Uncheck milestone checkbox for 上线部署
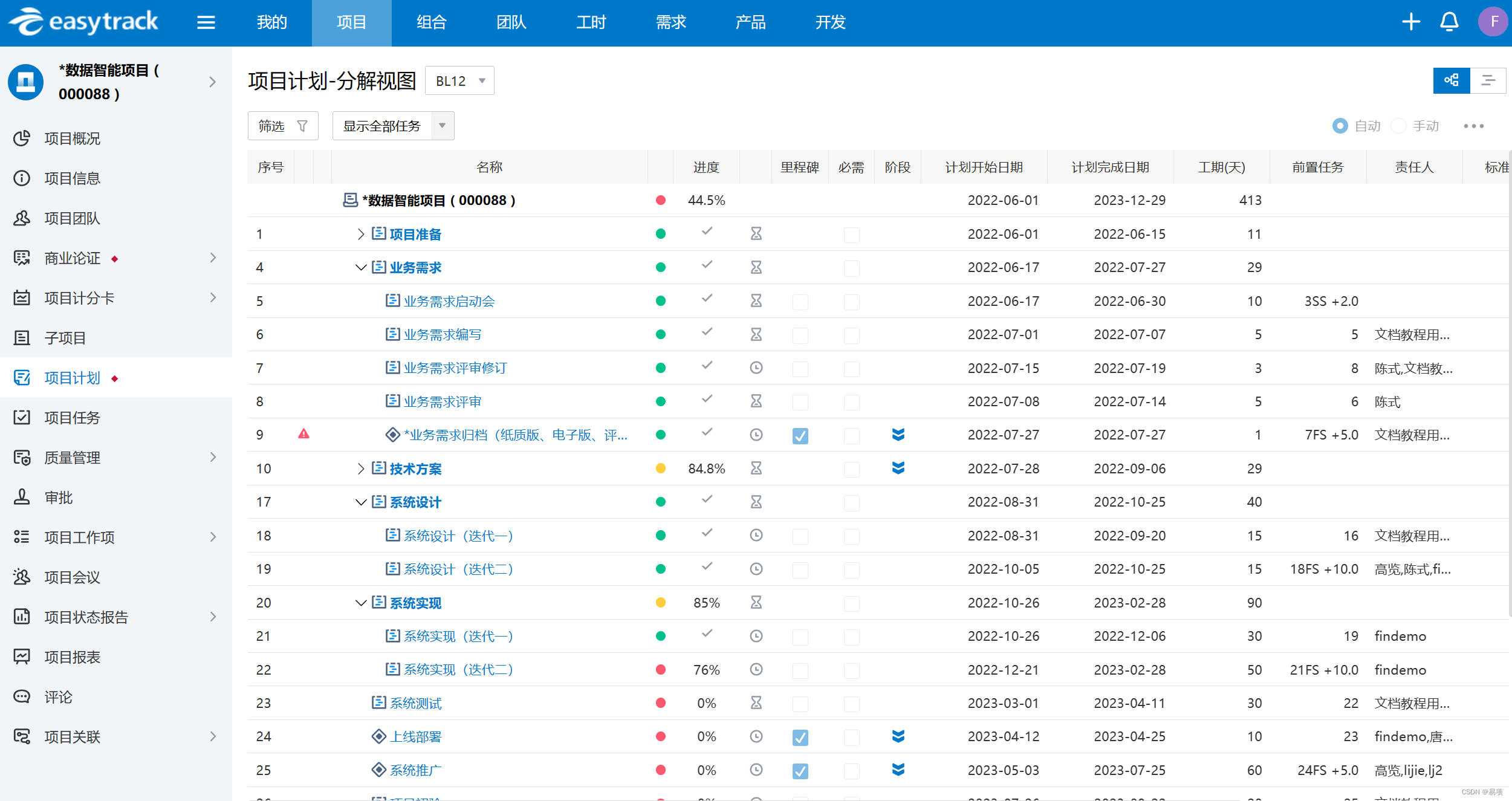The width and height of the screenshot is (1512, 801). coord(800,737)
